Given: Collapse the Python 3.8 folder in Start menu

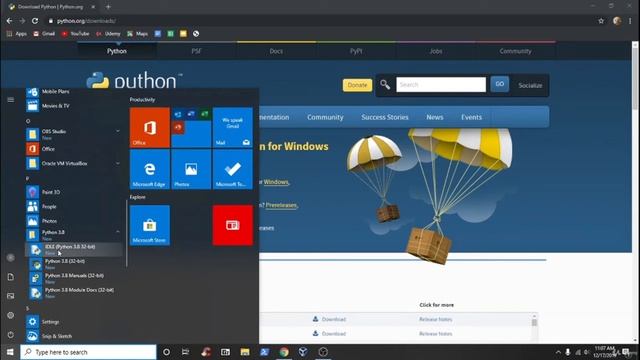Looking at the screenshot, I should pos(118,232).
